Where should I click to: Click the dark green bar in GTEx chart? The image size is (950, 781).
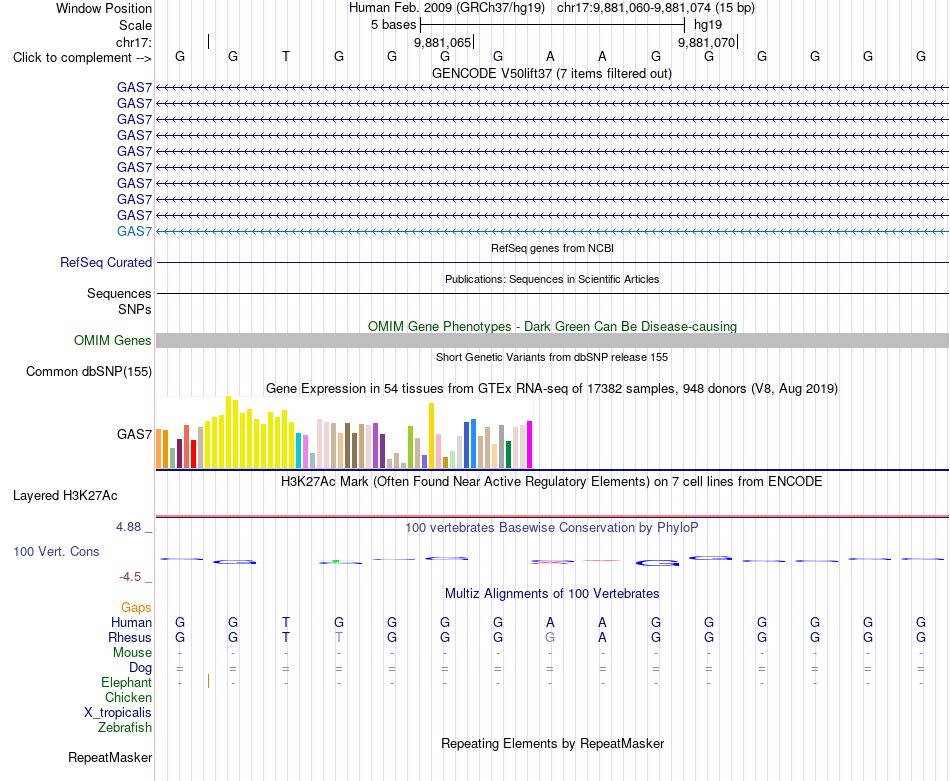508,454
